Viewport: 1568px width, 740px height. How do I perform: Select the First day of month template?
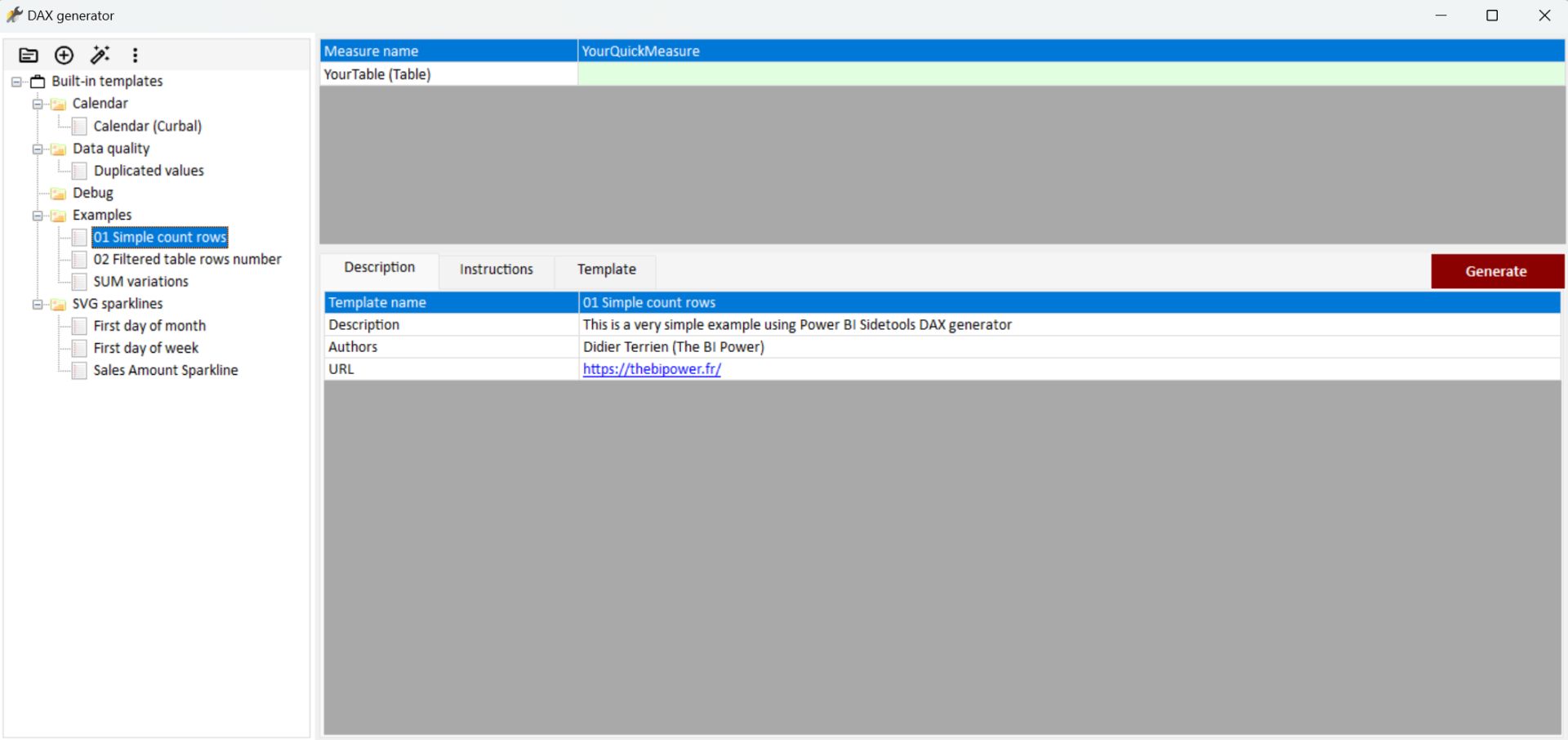(149, 326)
